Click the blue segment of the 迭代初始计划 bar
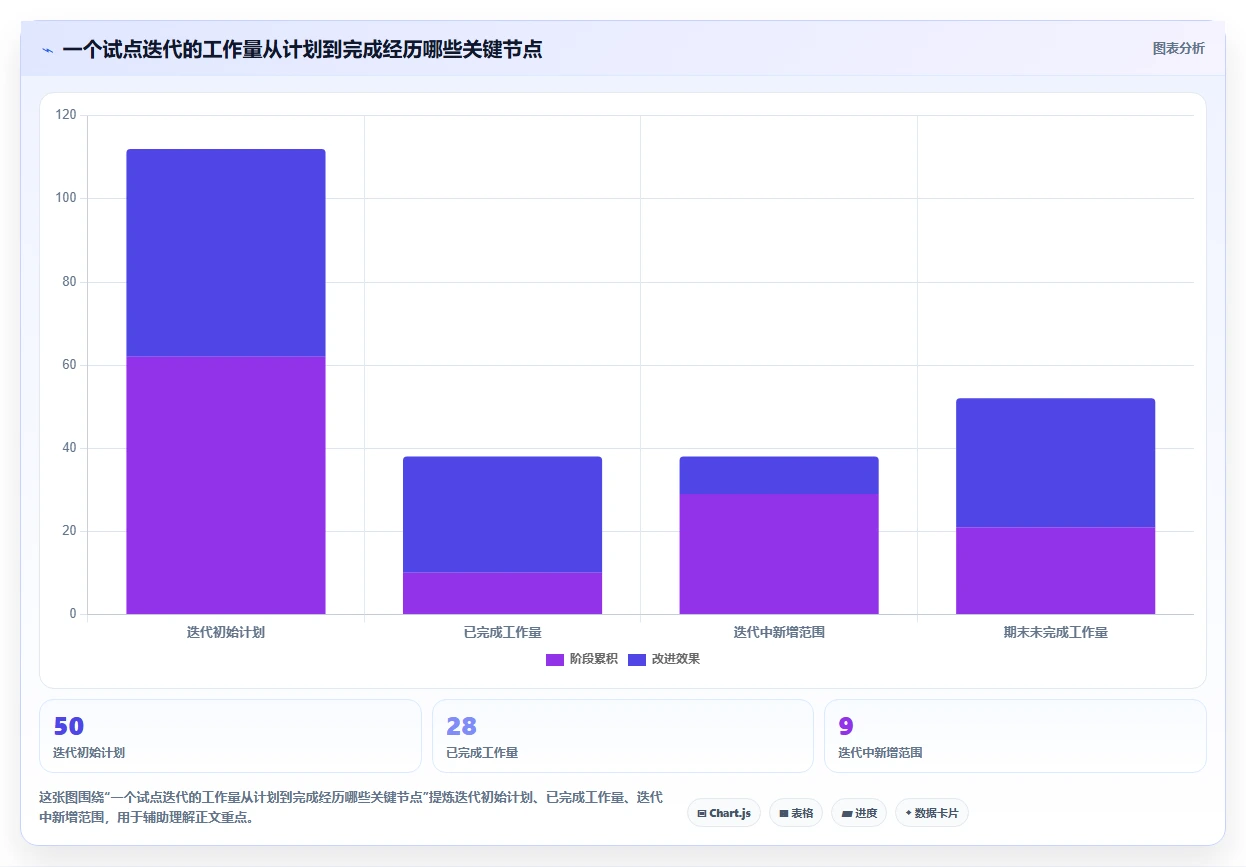 click(x=226, y=253)
